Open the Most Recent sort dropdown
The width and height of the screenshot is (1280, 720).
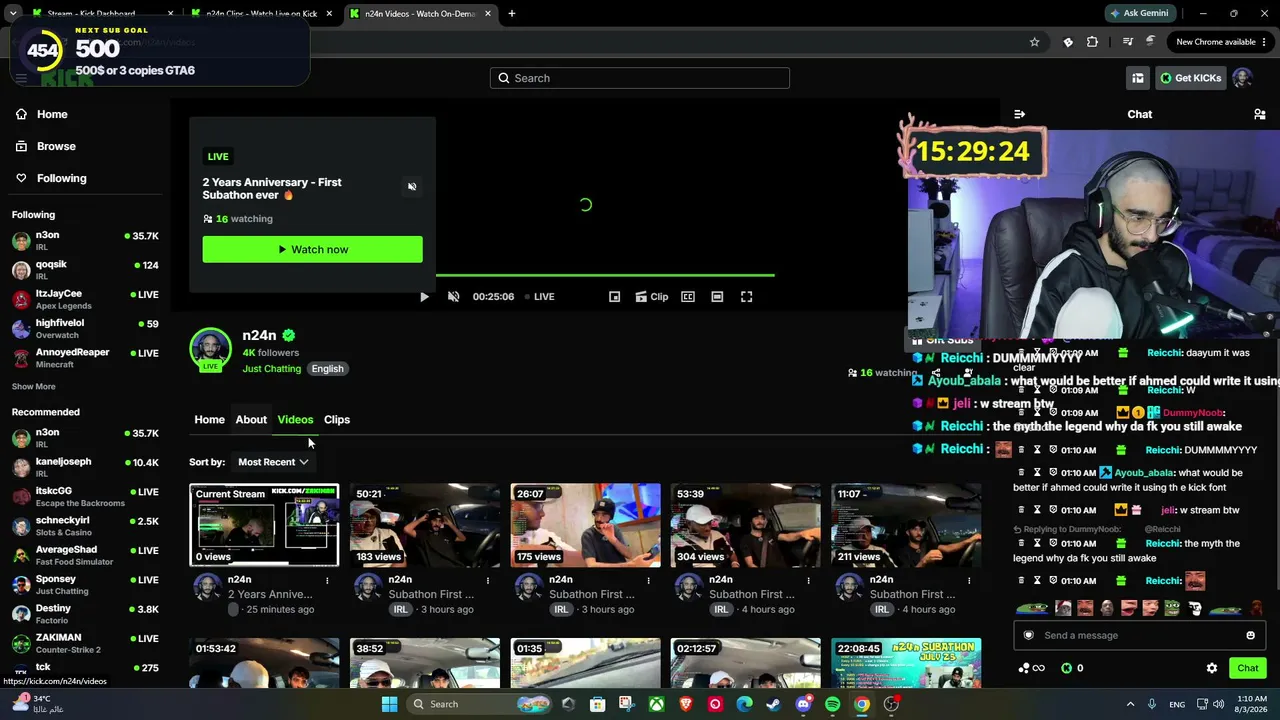273,462
